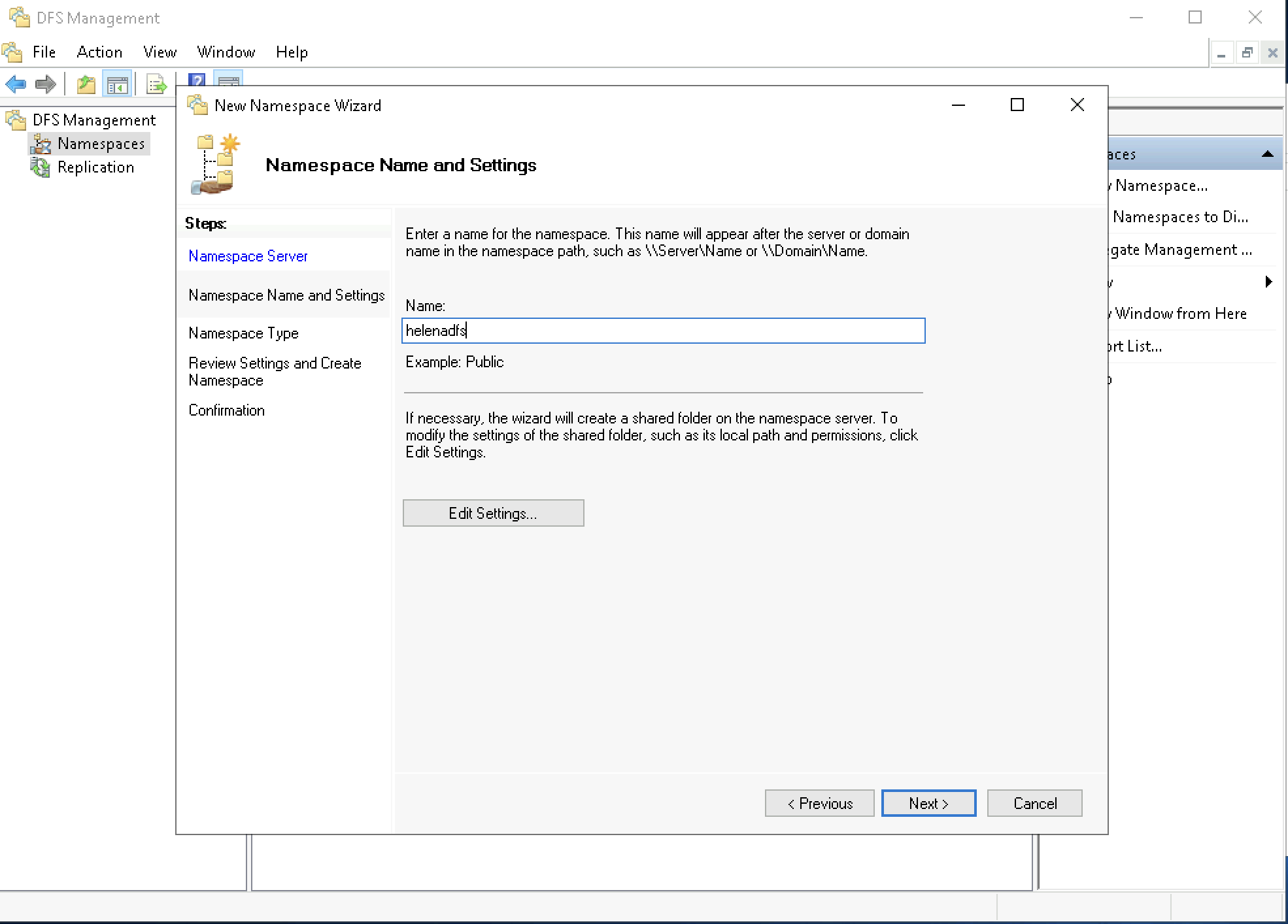This screenshot has width=1288, height=924.
Task: Click the Namespace Server step link
Action: click(x=248, y=256)
